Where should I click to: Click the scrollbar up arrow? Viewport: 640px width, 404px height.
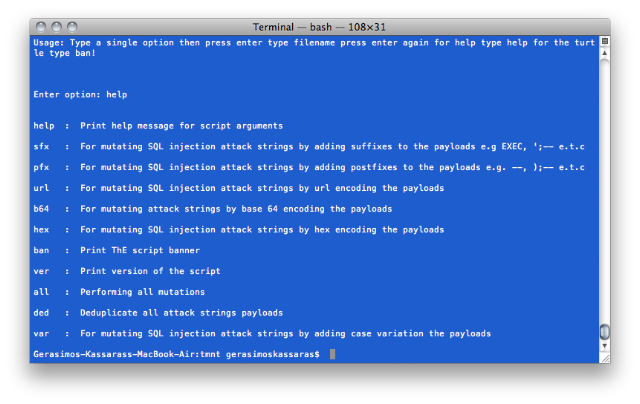(605, 53)
